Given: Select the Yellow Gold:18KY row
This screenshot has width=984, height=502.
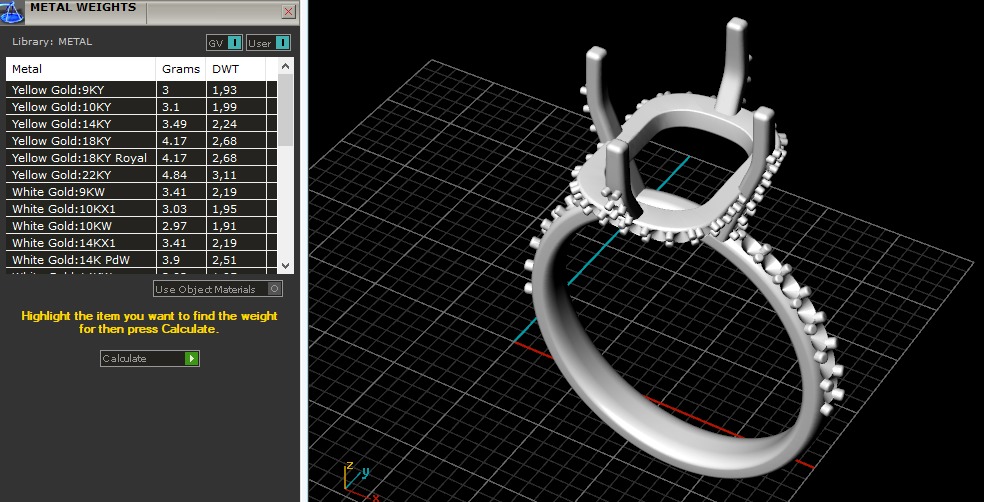Looking at the screenshot, I should (x=142, y=141).
